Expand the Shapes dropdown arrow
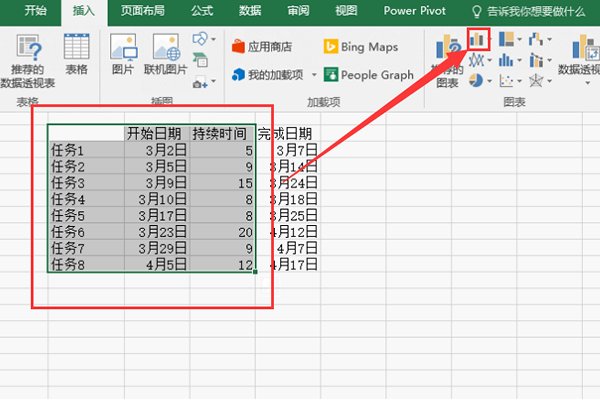This screenshot has height=400, width=600. click(x=213, y=39)
